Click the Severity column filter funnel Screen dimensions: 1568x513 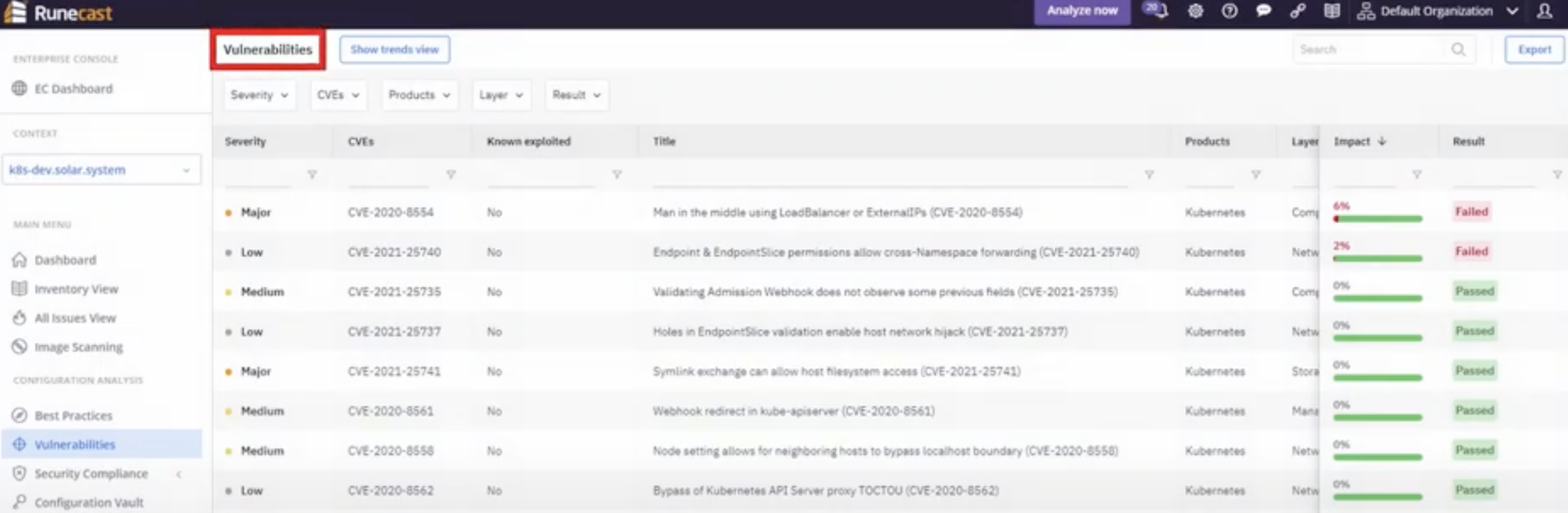click(312, 175)
